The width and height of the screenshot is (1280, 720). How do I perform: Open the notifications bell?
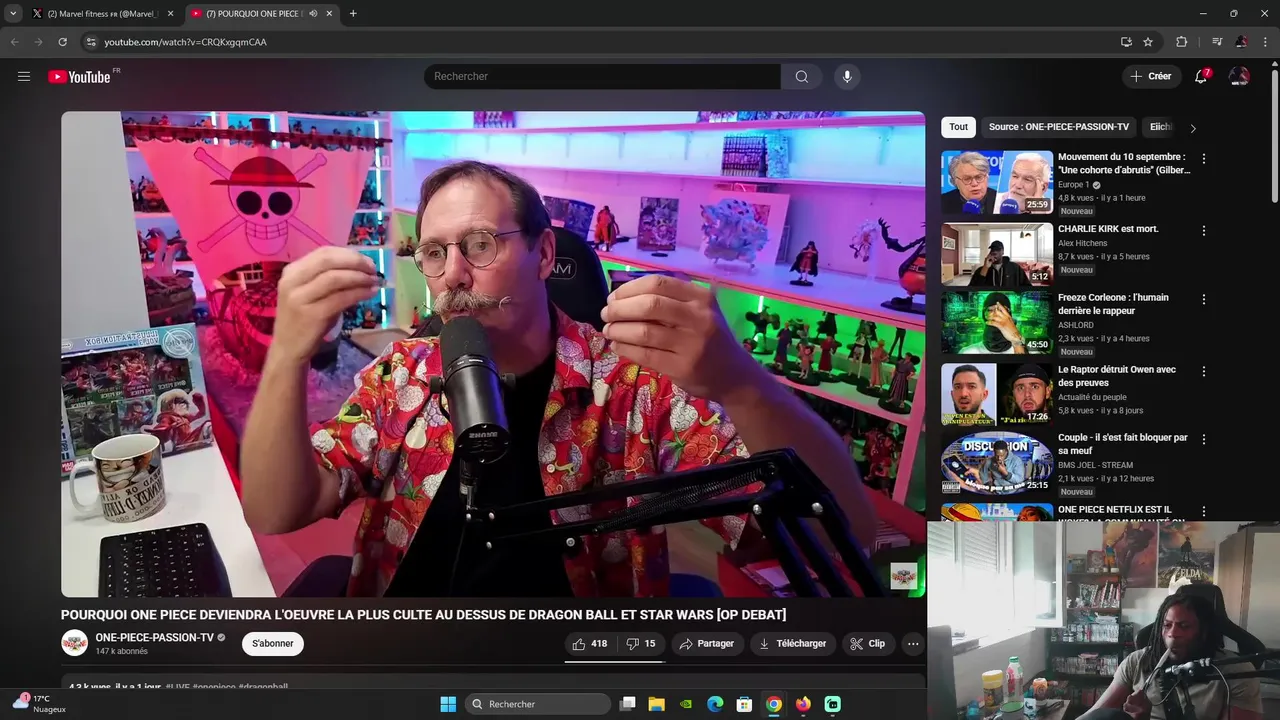click(x=1201, y=76)
